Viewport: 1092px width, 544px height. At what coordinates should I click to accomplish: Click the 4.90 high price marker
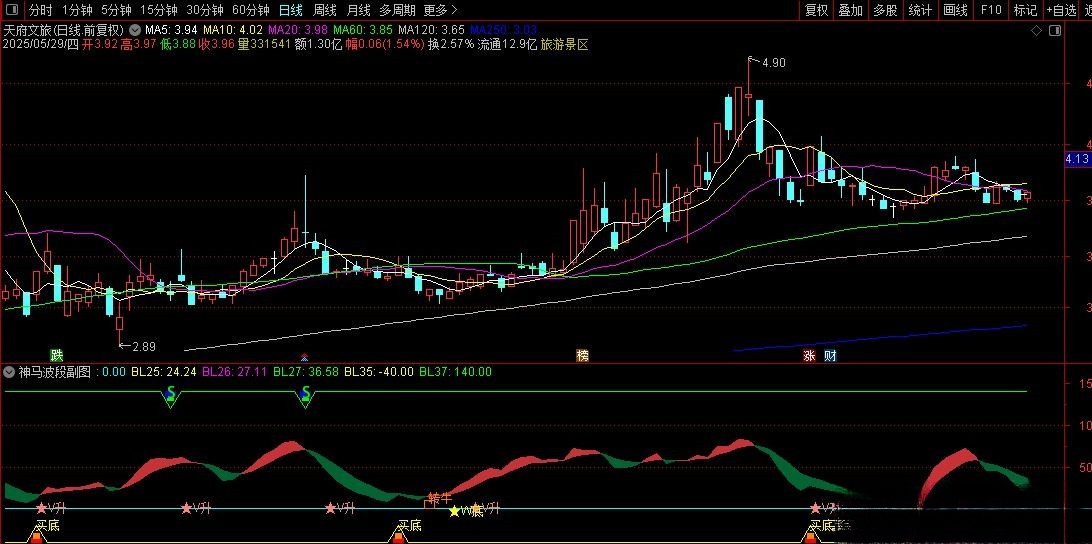coord(773,63)
